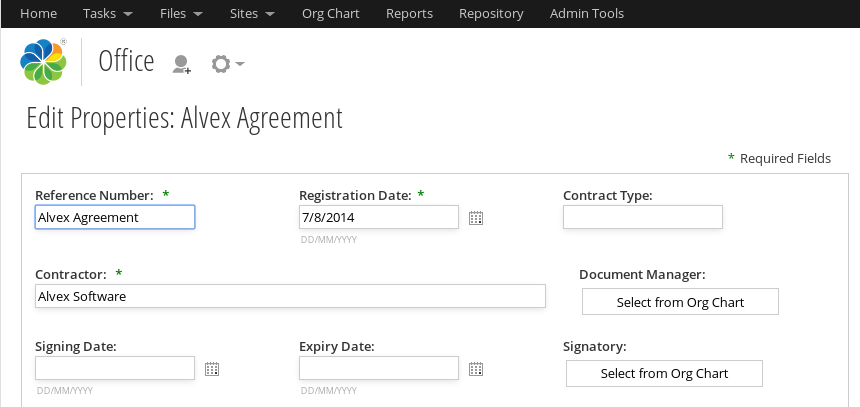
Task: Open the site configuration gear menu
Action: (227, 64)
